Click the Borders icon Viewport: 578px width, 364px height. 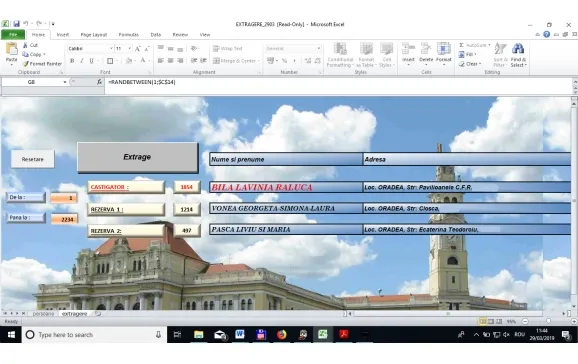coord(110,60)
